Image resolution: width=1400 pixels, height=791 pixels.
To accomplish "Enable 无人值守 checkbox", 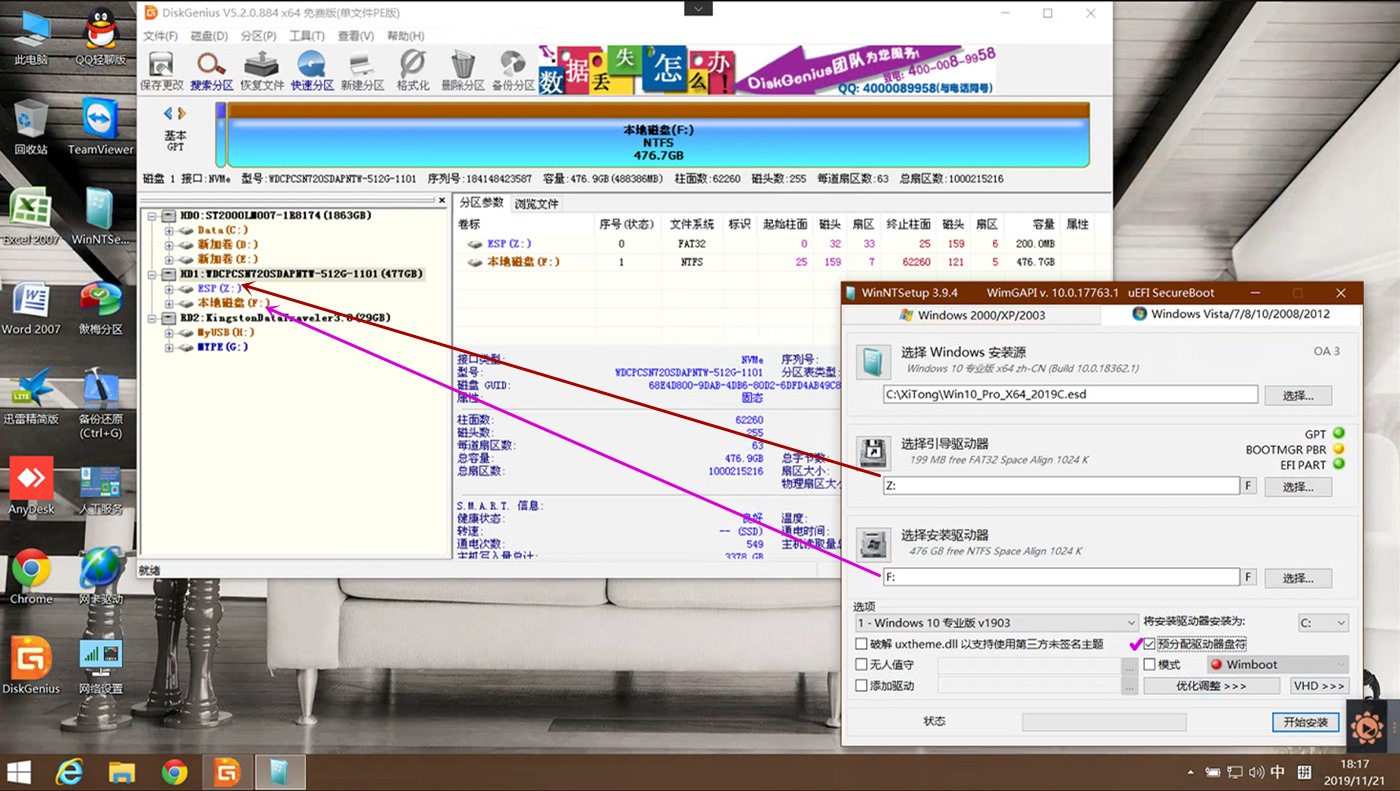I will tap(861, 665).
